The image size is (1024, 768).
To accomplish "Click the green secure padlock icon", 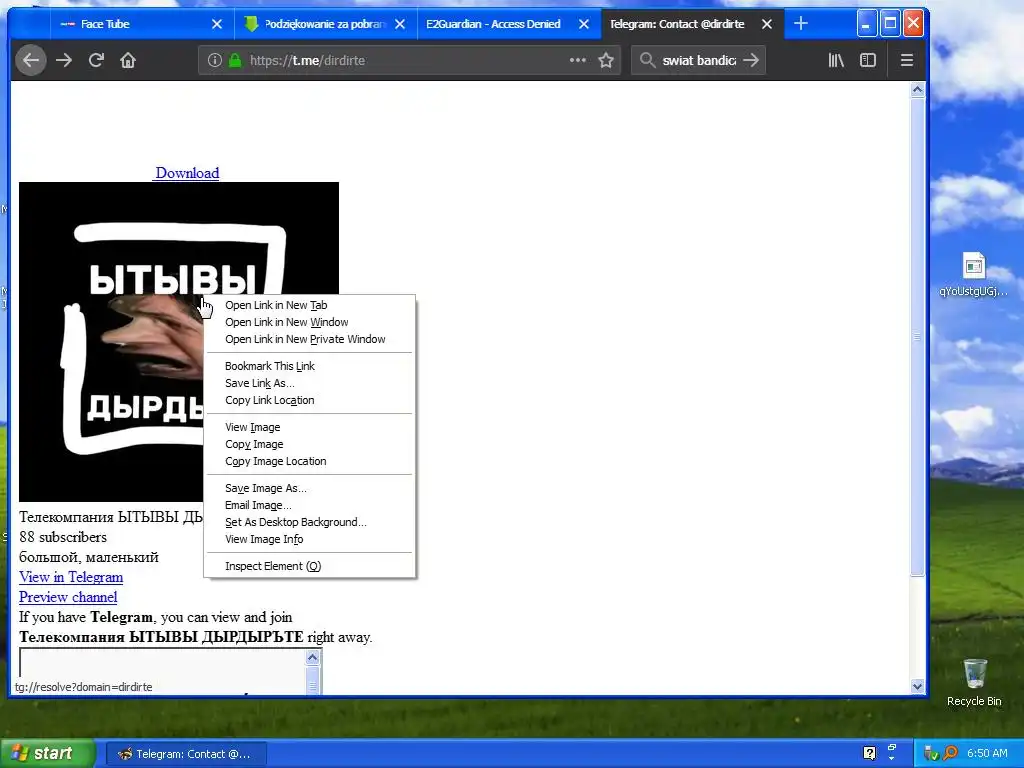I will point(235,61).
